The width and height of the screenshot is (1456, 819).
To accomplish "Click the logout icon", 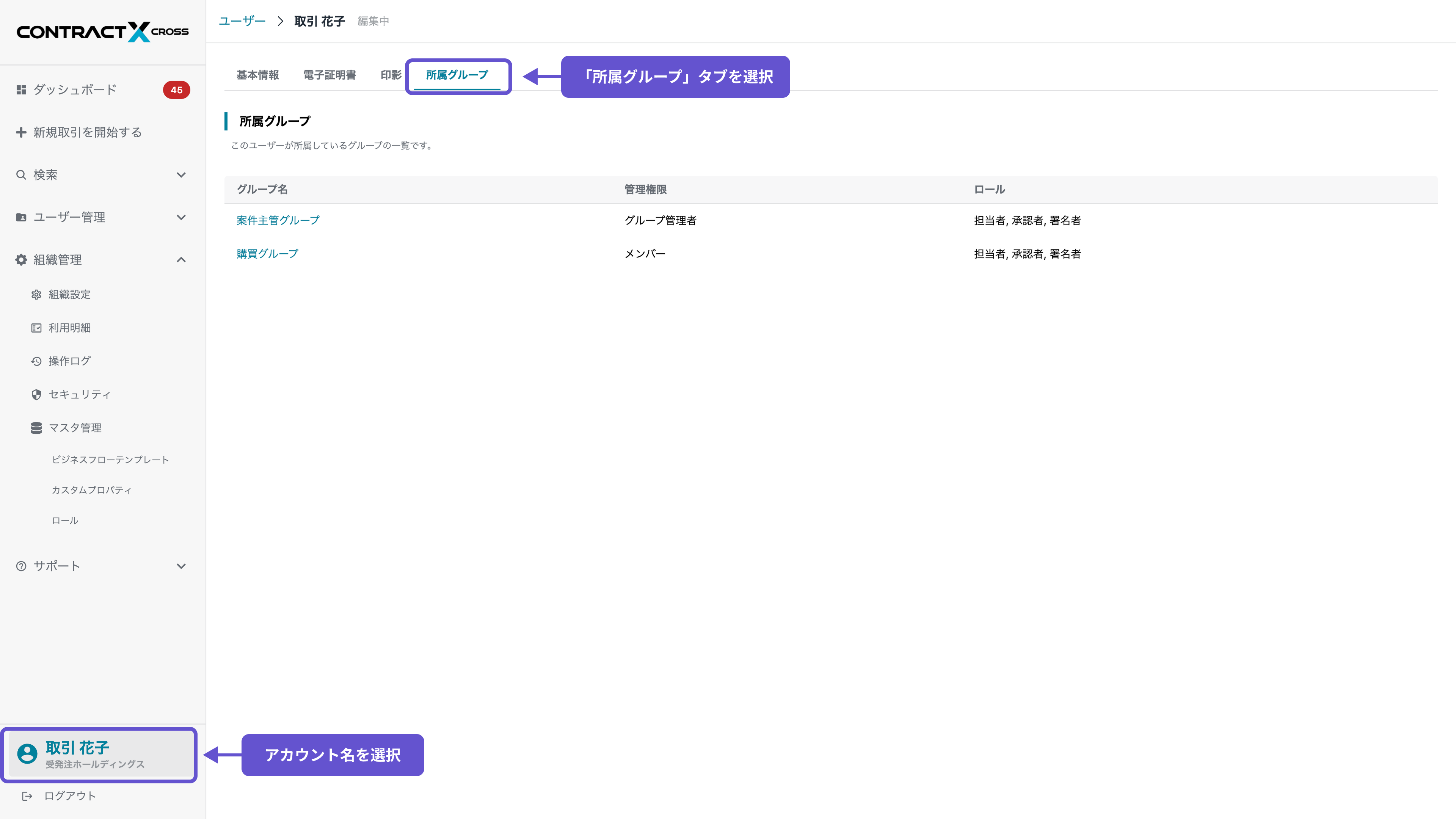I will click(x=27, y=796).
